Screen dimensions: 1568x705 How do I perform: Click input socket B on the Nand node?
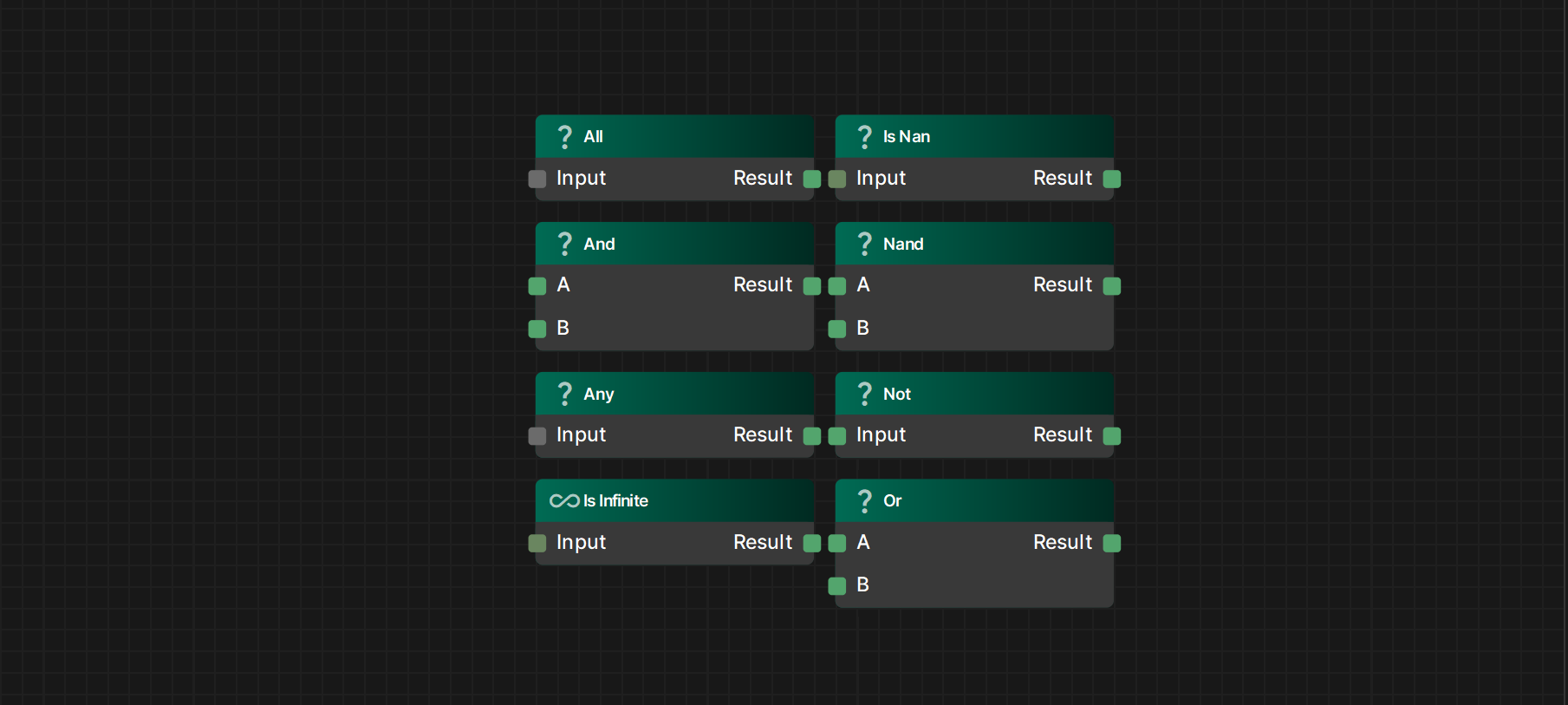coord(837,329)
